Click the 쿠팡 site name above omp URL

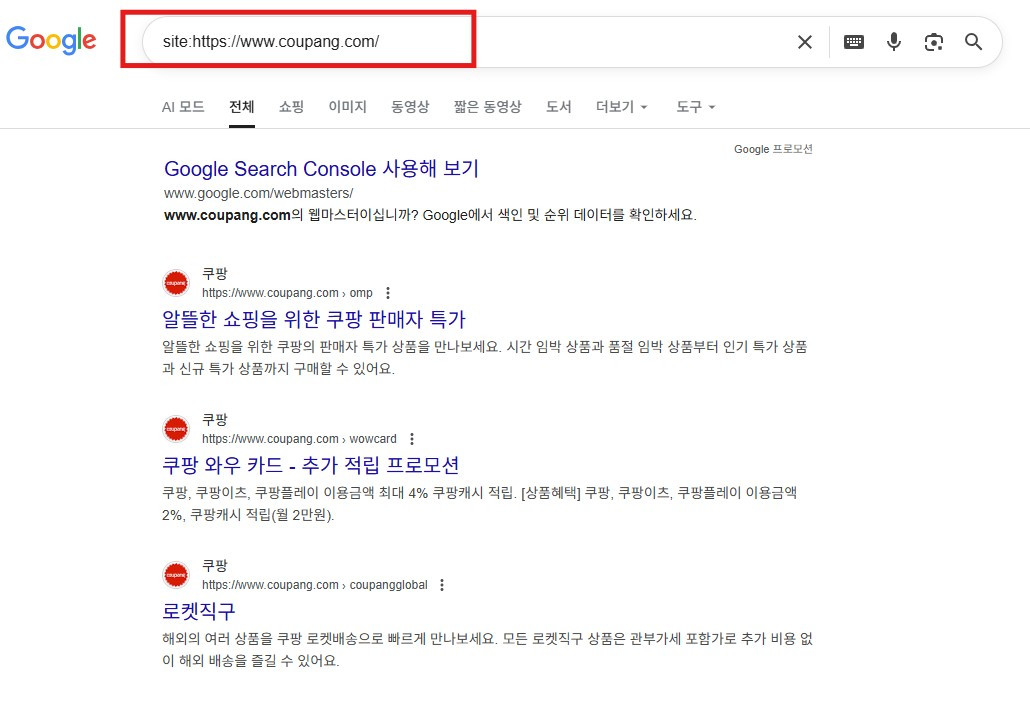214,273
